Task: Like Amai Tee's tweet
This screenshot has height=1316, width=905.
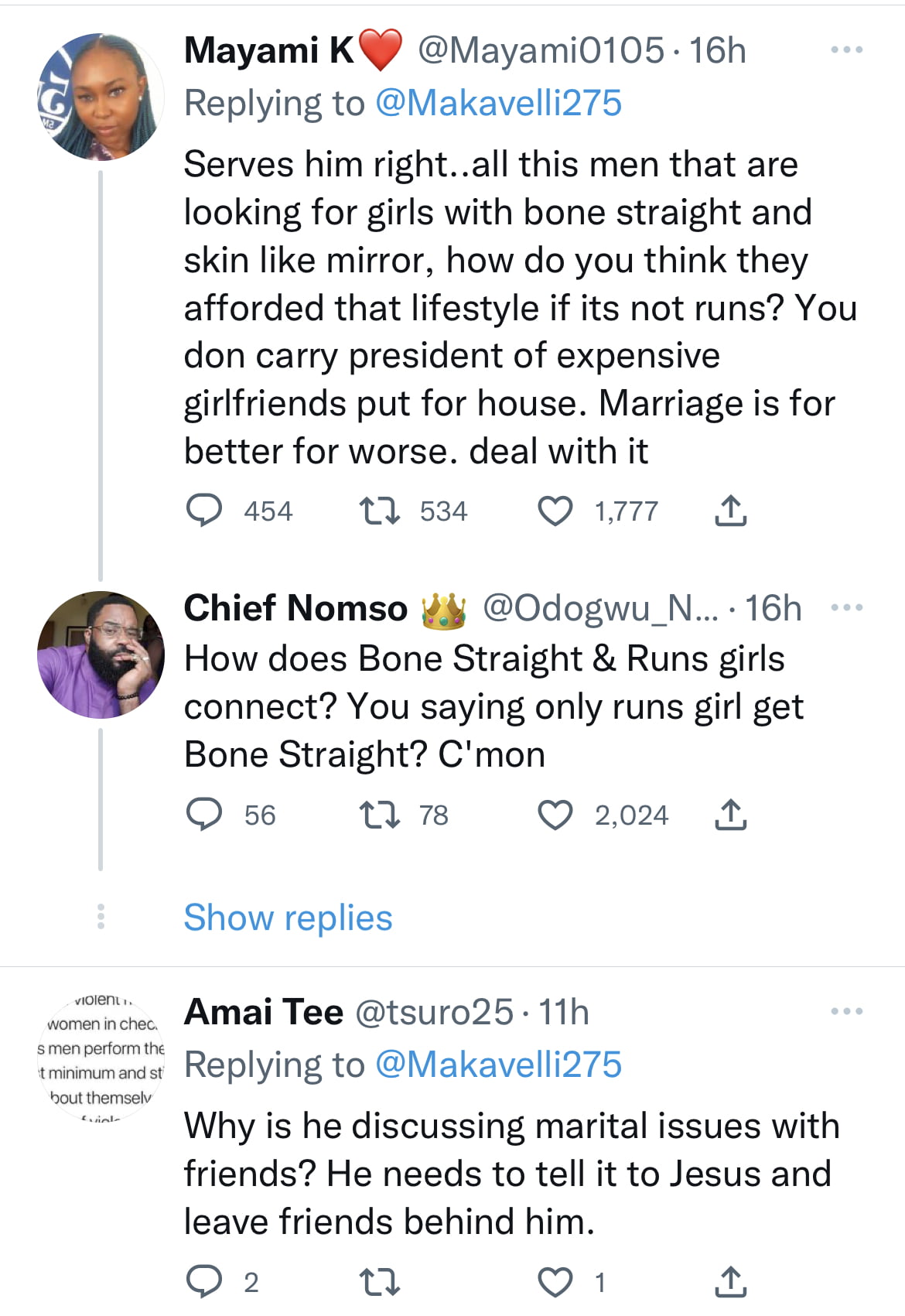Action: coord(555,1282)
